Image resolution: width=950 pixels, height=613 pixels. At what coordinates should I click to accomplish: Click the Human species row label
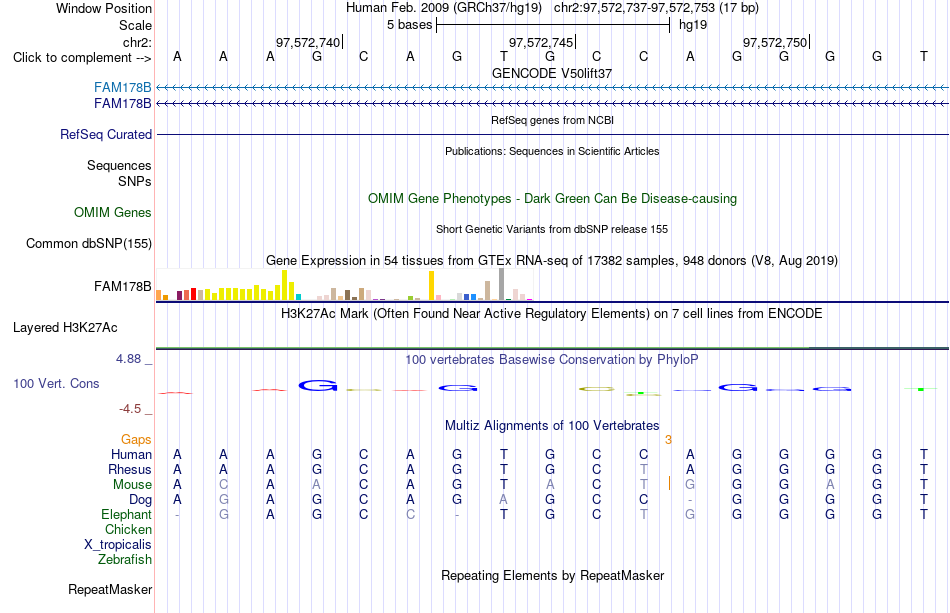(x=131, y=455)
